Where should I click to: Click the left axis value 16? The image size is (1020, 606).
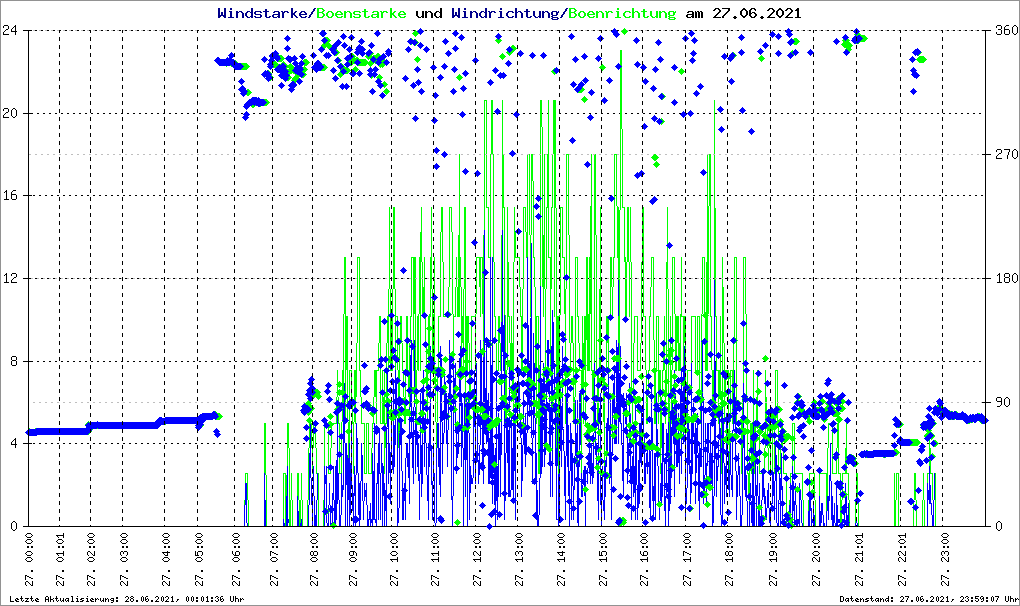click(10, 196)
